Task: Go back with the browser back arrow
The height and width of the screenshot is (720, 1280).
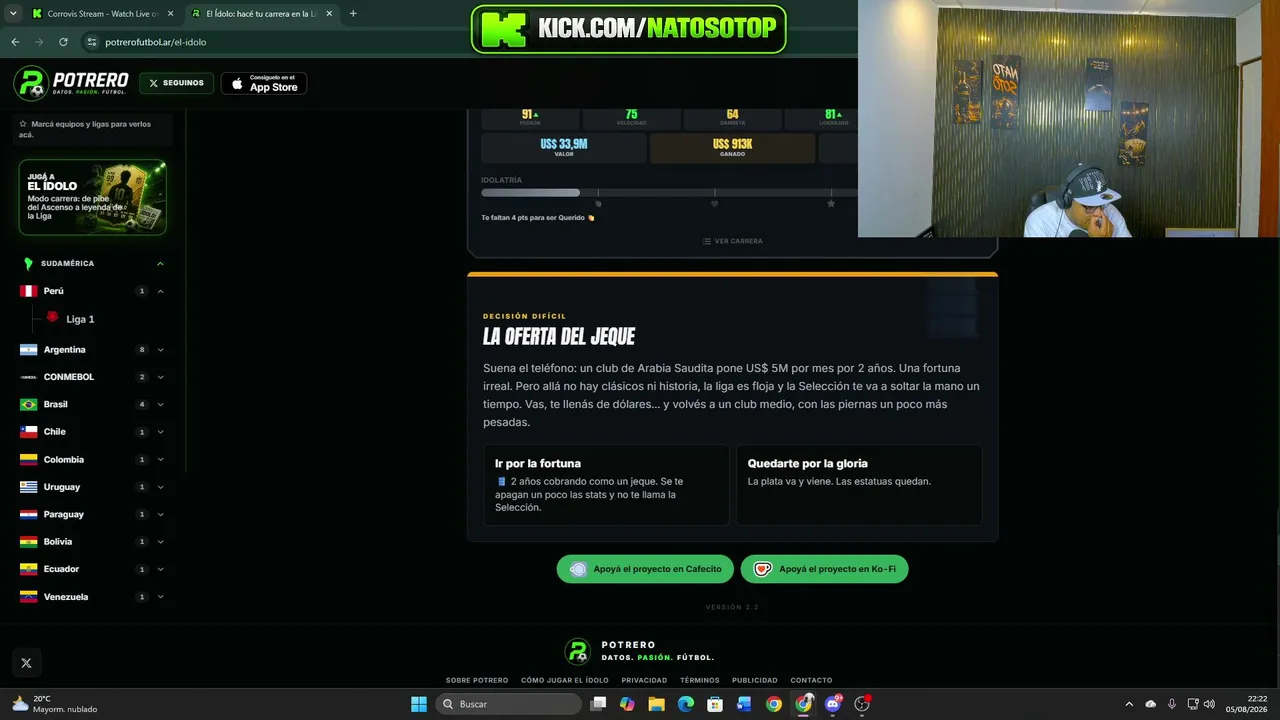Action: [x=15, y=42]
